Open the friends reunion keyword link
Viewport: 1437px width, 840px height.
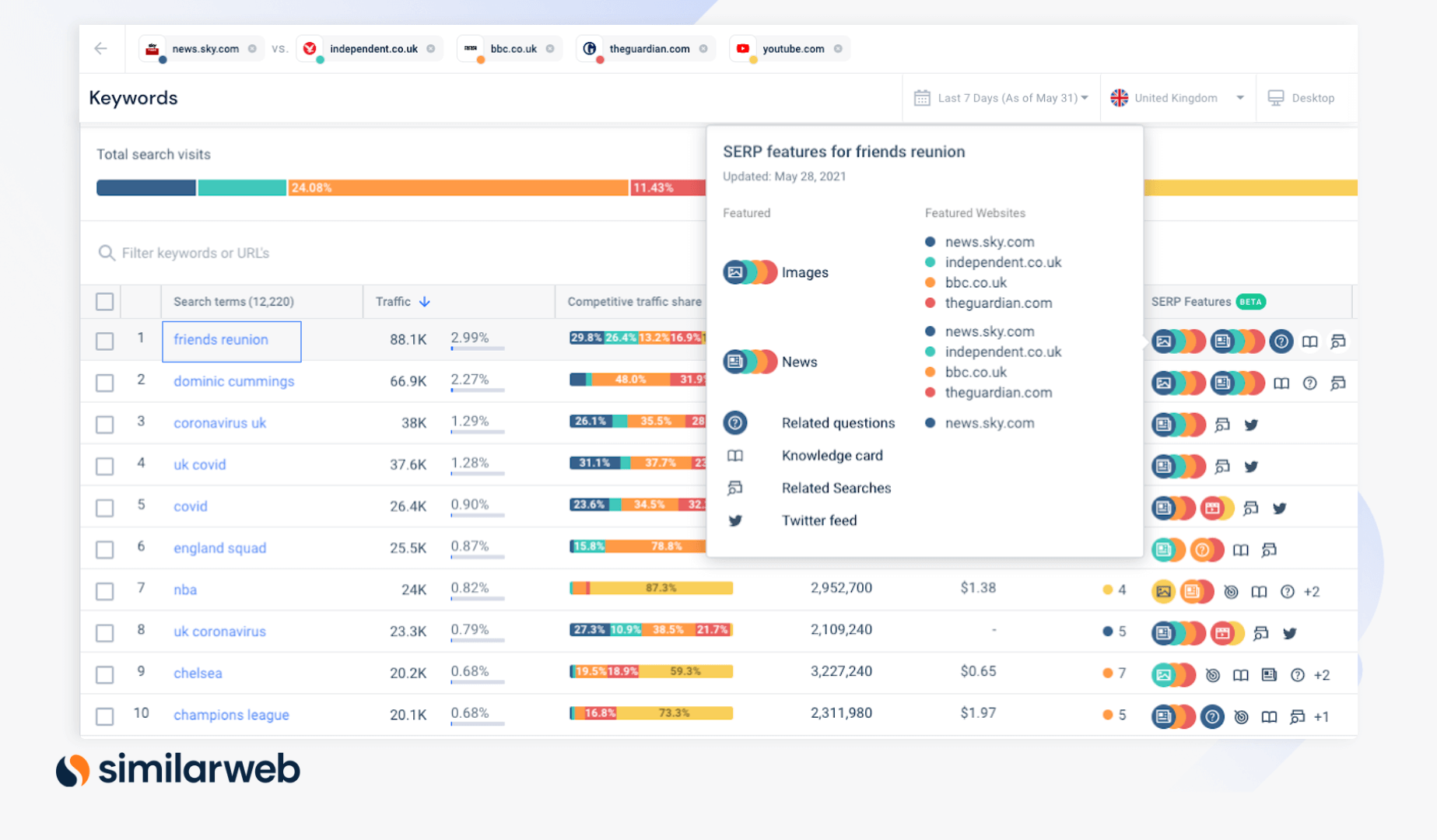[x=221, y=340]
